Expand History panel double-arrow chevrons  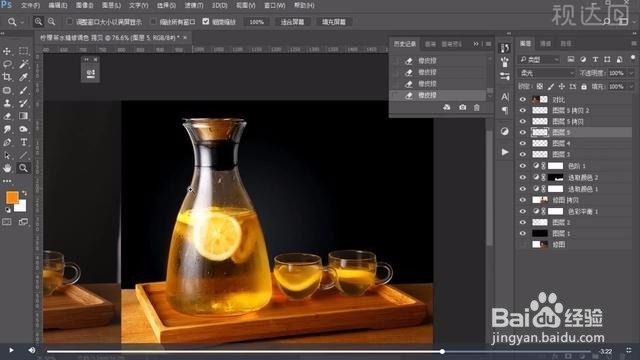[476, 44]
